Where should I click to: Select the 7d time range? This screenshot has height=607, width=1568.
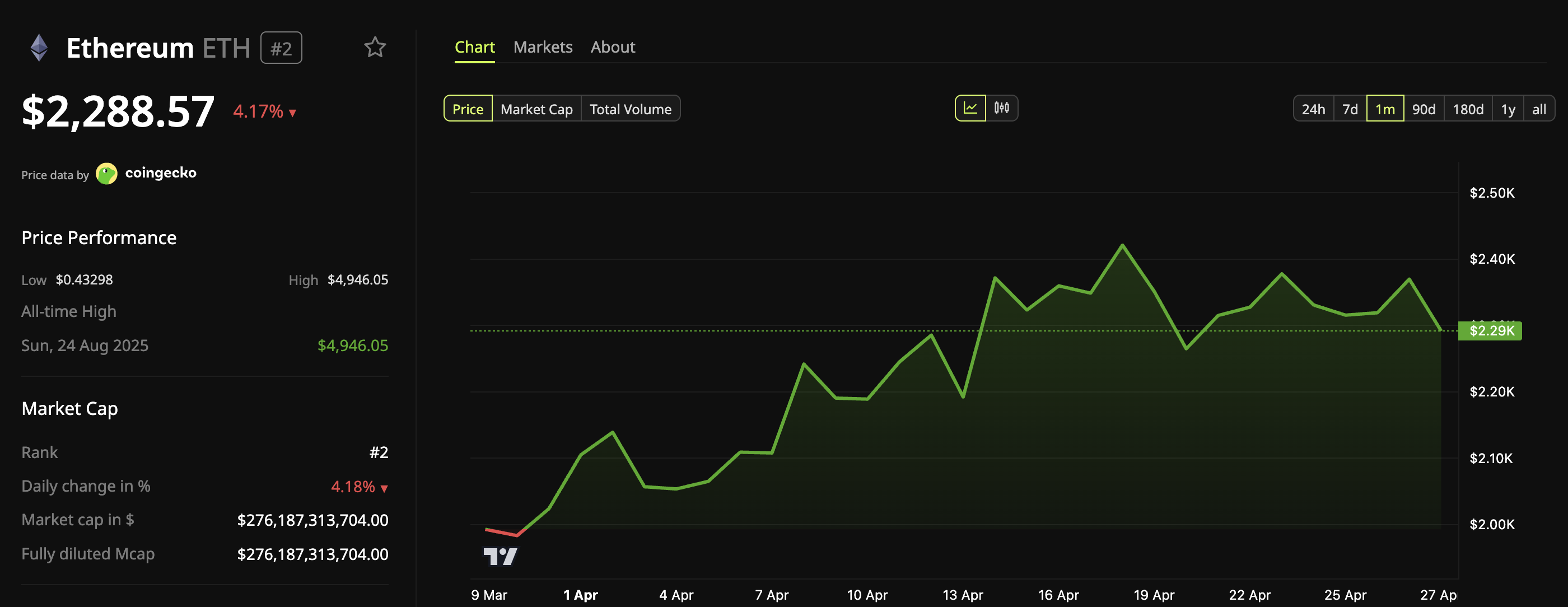click(x=1351, y=109)
